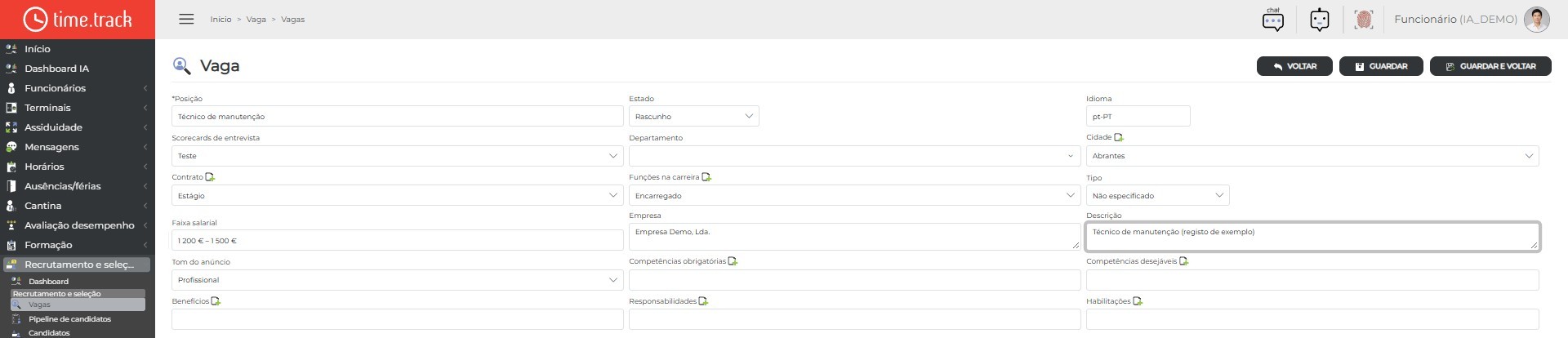Click the Horários sidebar icon
The height and width of the screenshot is (338, 1568).
11,167
